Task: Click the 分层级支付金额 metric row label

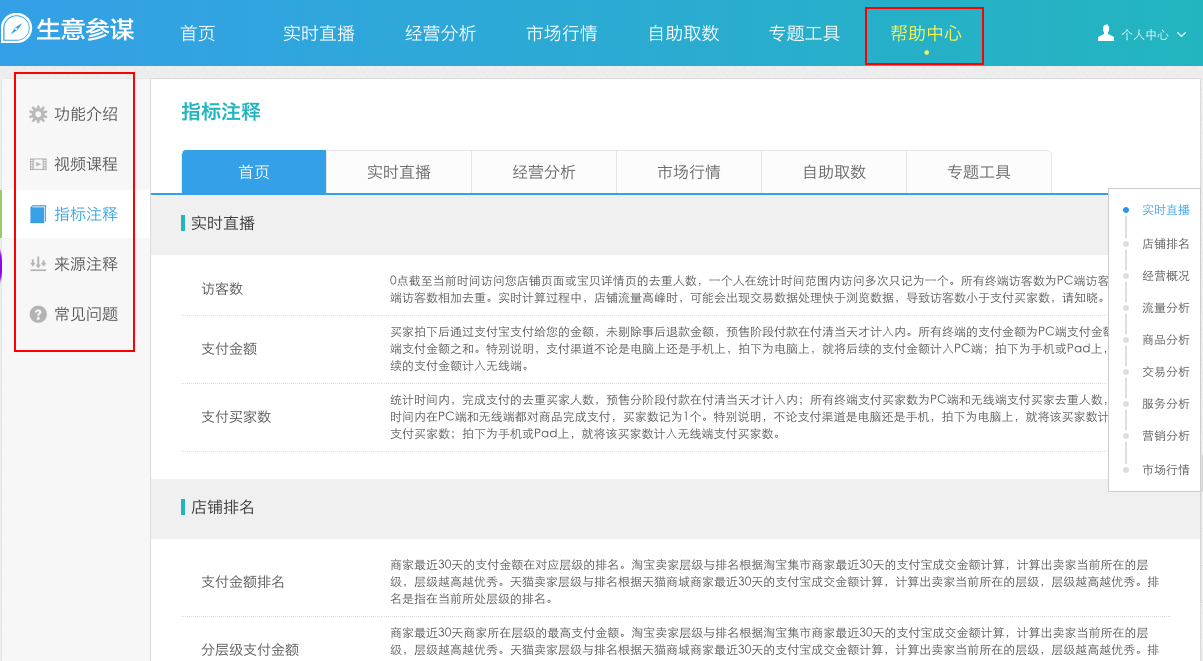Action: (x=250, y=649)
